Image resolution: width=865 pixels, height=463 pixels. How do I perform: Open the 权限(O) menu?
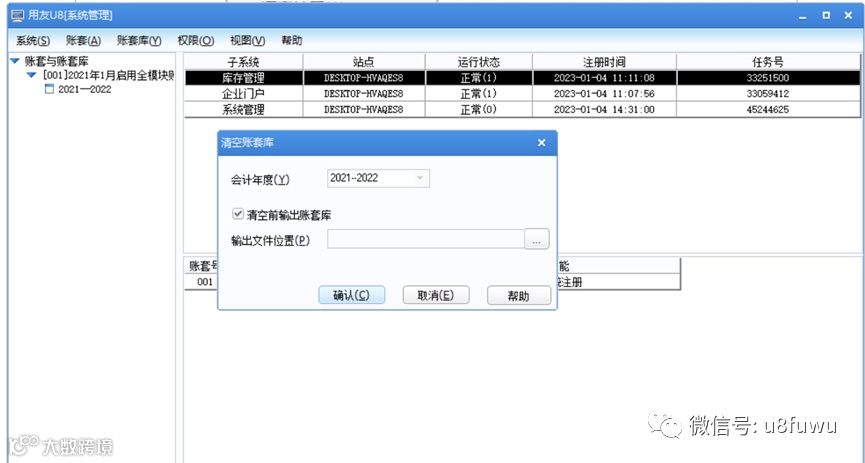[x=195, y=41]
